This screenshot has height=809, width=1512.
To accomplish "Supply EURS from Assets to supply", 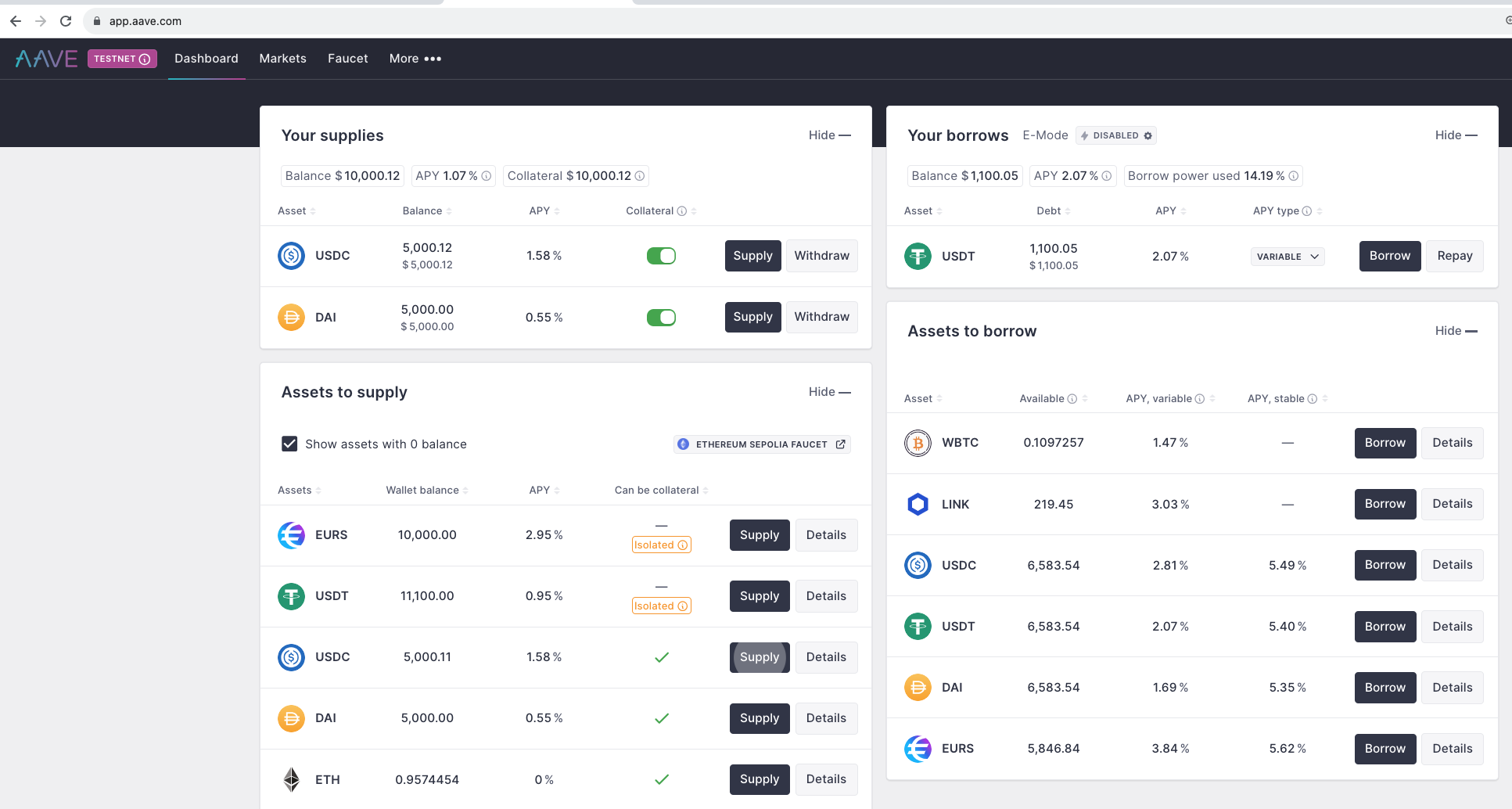I will (760, 535).
